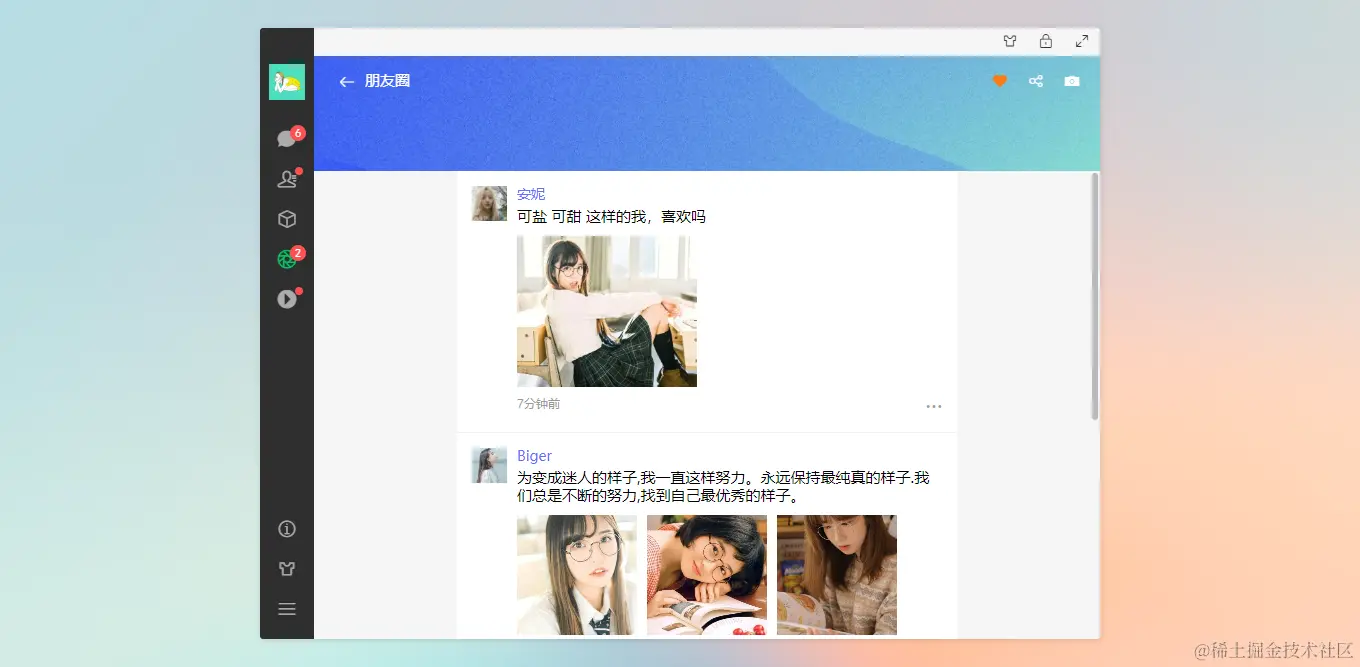Open the share icon on the Moments banner

1036,80
